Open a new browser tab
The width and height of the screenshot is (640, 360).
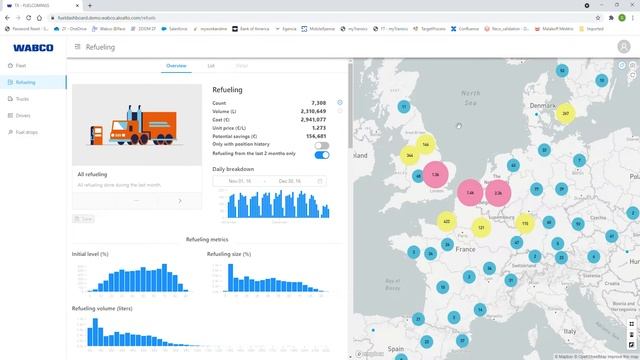point(90,6)
